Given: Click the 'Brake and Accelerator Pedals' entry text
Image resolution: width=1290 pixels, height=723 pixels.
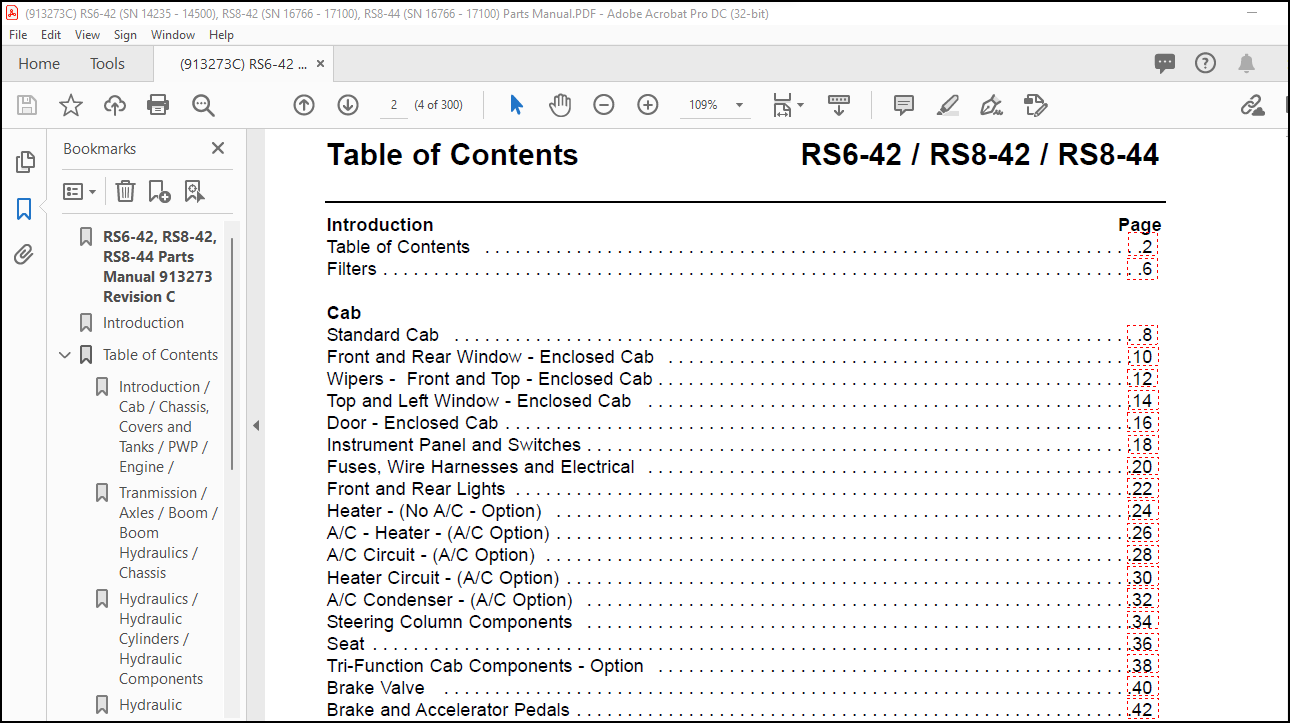Looking at the screenshot, I should 448,710.
